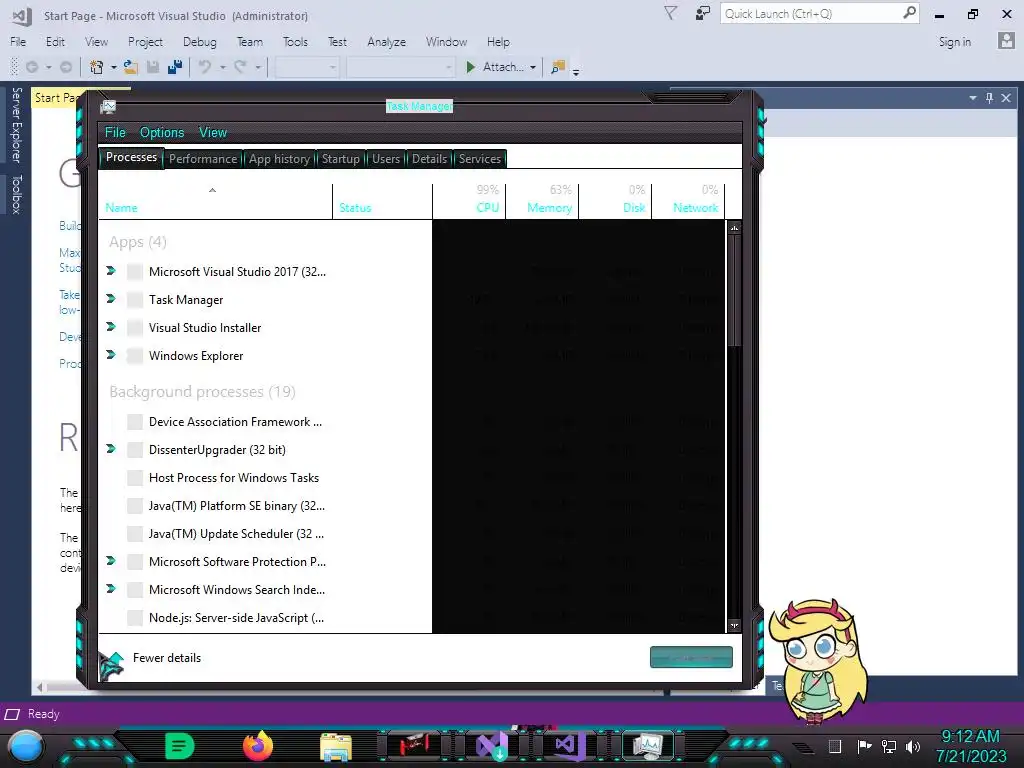1024x768 pixels.
Task: Open the Details tab
Action: pyautogui.click(x=429, y=159)
